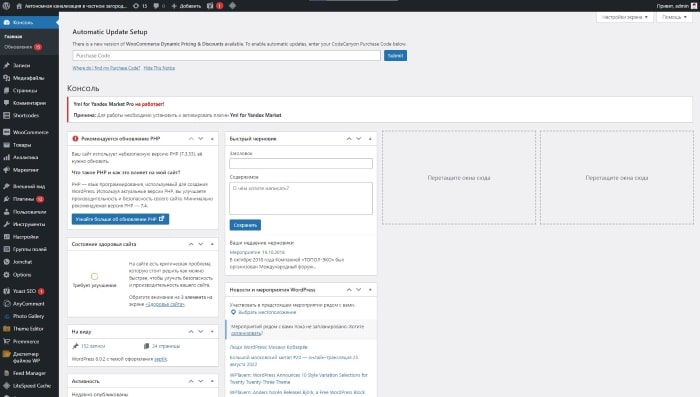Screen dimensions: 700x397
Task: Open the comments bubble in admin bar
Action: point(159,6)
